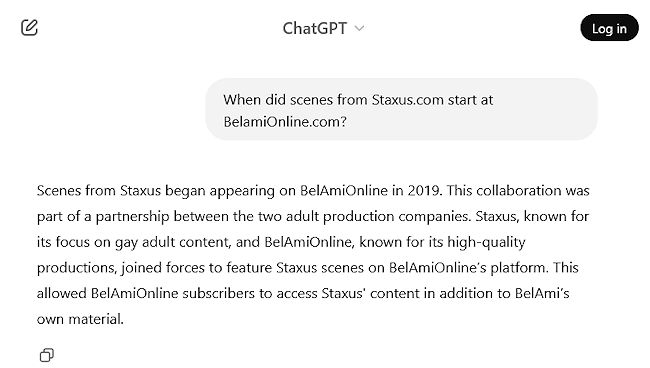Click the first line starting 'Scenes from Staxus'
The width and height of the screenshot is (650, 368).
[313, 191]
